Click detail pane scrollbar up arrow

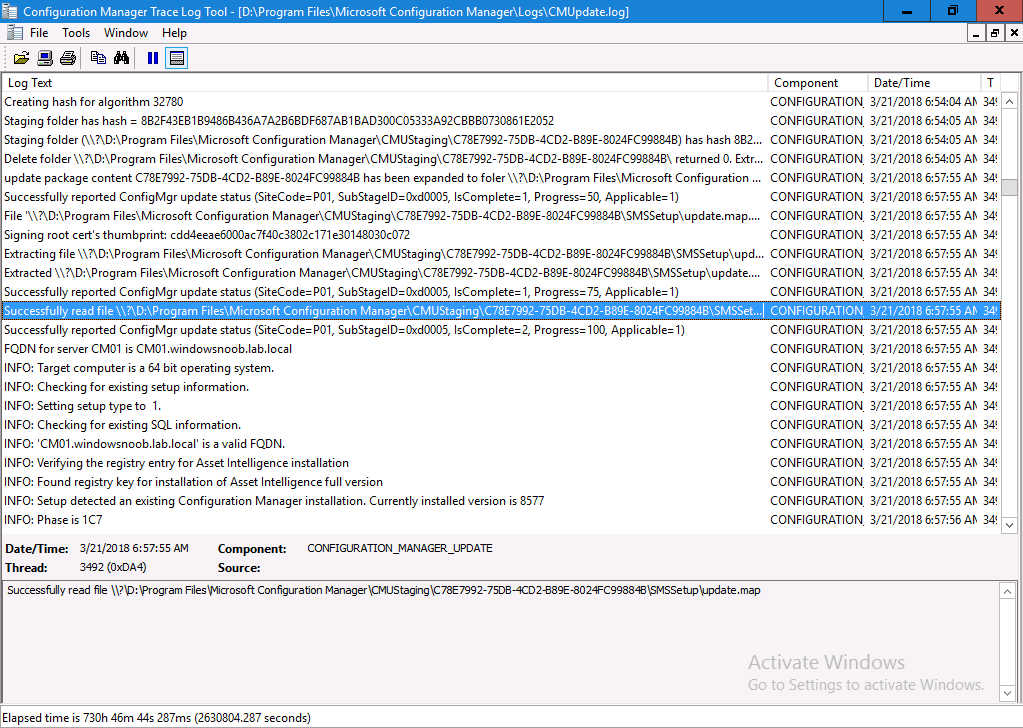tap(1007, 591)
